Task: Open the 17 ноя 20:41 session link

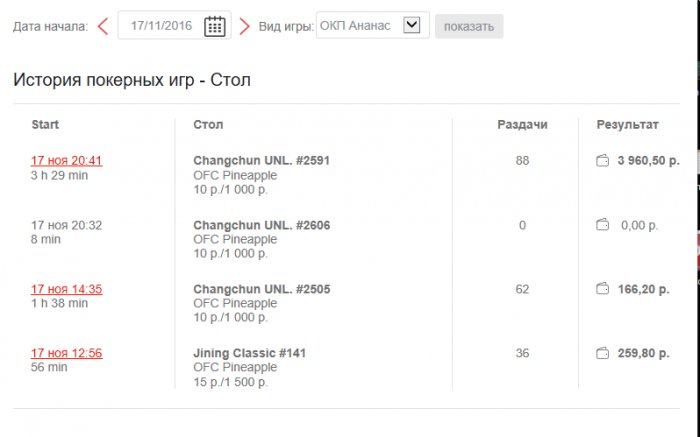Action: pyautogui.click(x=66, y=161)
